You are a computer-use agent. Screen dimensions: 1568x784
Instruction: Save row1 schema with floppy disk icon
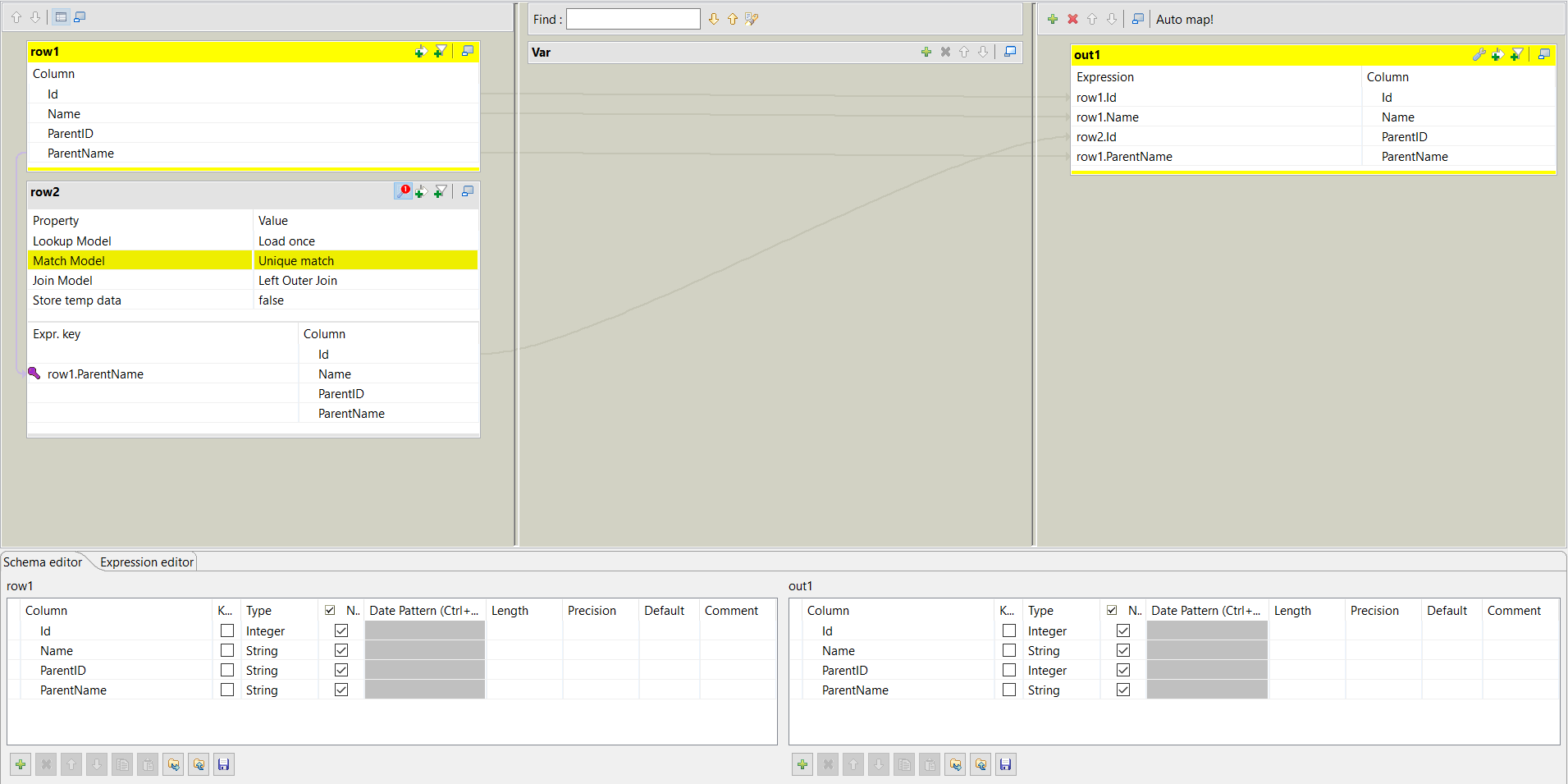(223, 764)
